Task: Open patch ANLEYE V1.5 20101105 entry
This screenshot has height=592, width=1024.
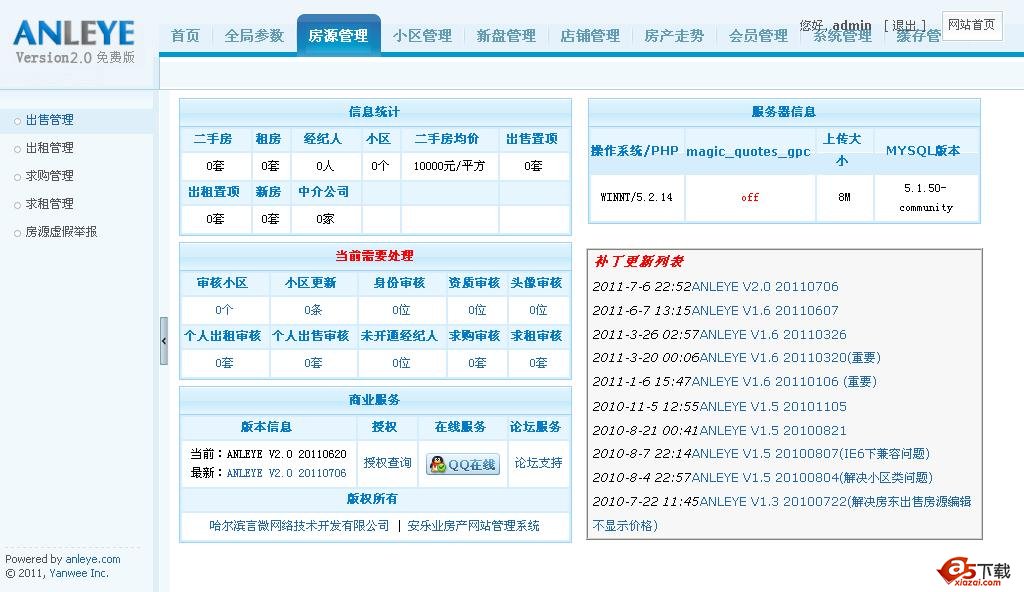Action: 773,406
